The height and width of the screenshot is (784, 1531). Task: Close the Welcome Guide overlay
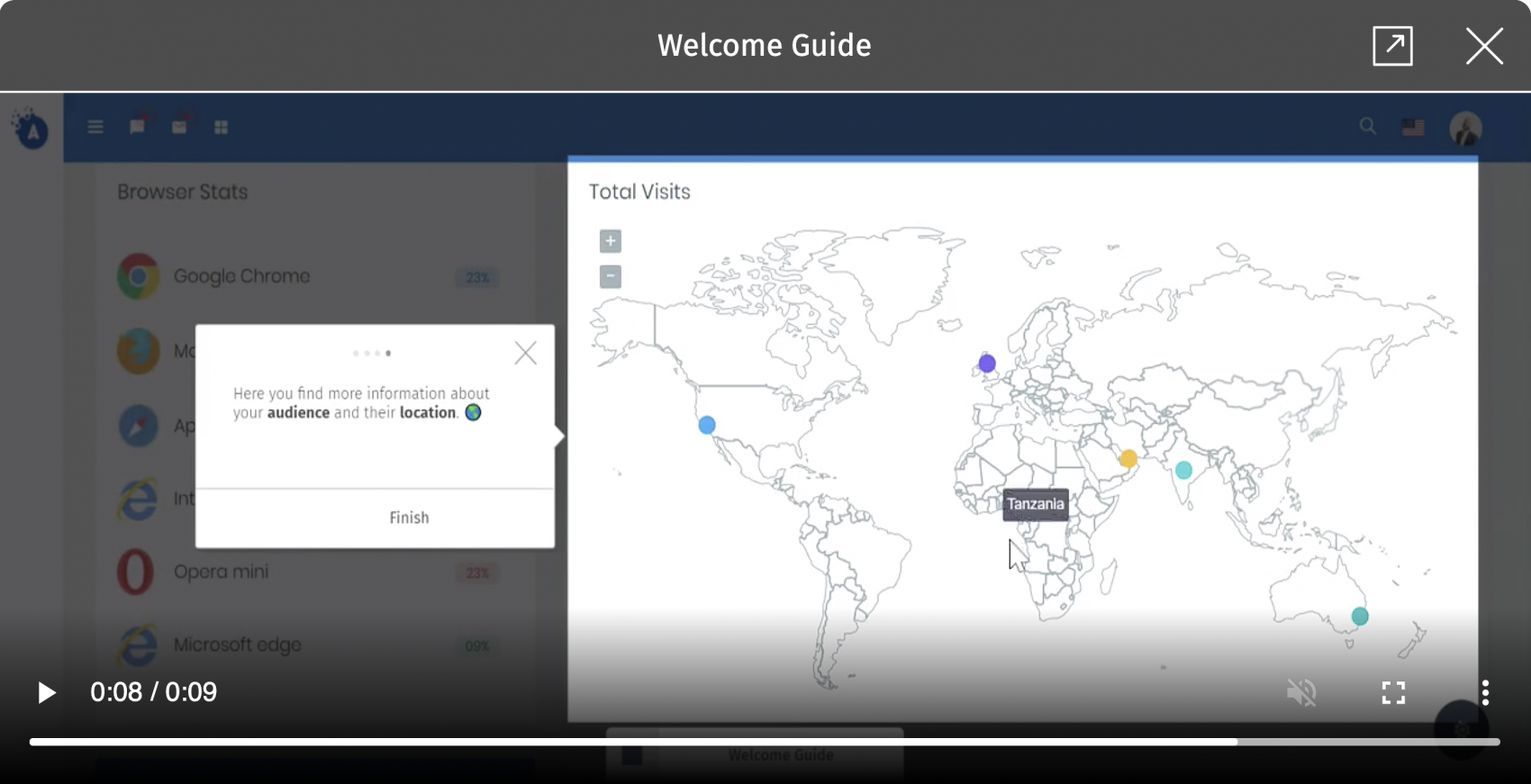click(1483, 46)
